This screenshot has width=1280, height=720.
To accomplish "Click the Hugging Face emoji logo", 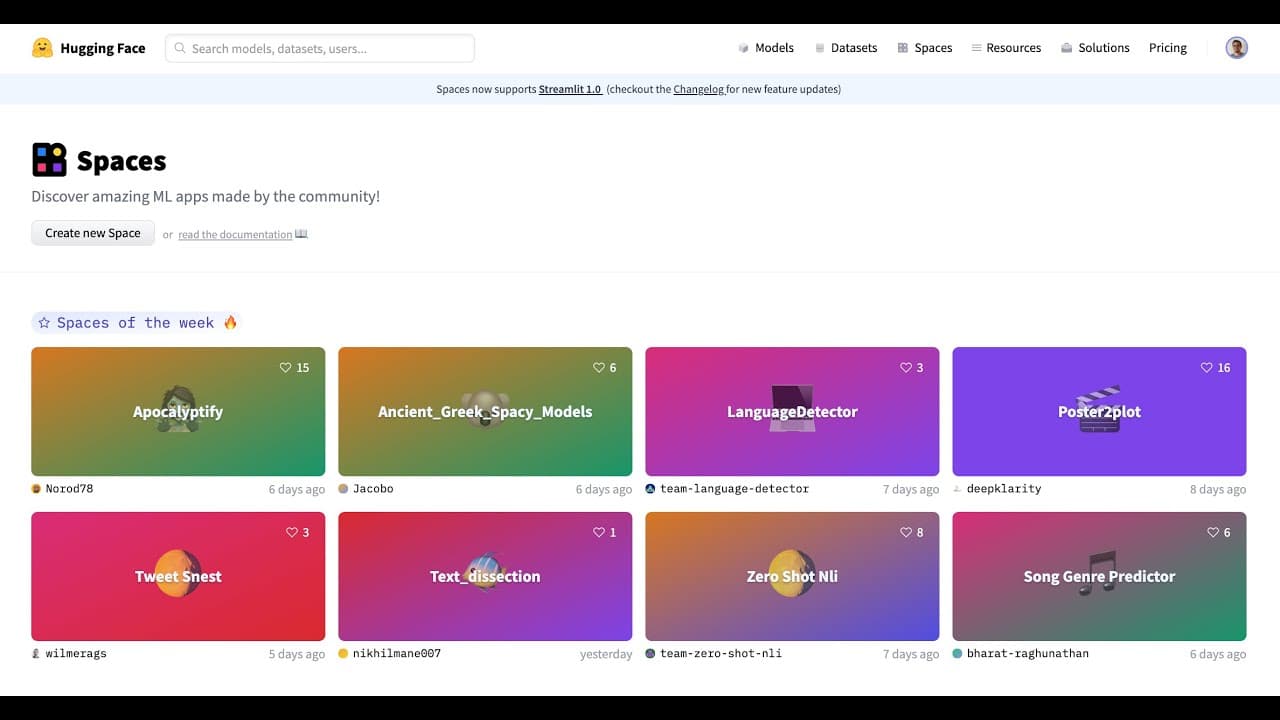I will 42,48.
